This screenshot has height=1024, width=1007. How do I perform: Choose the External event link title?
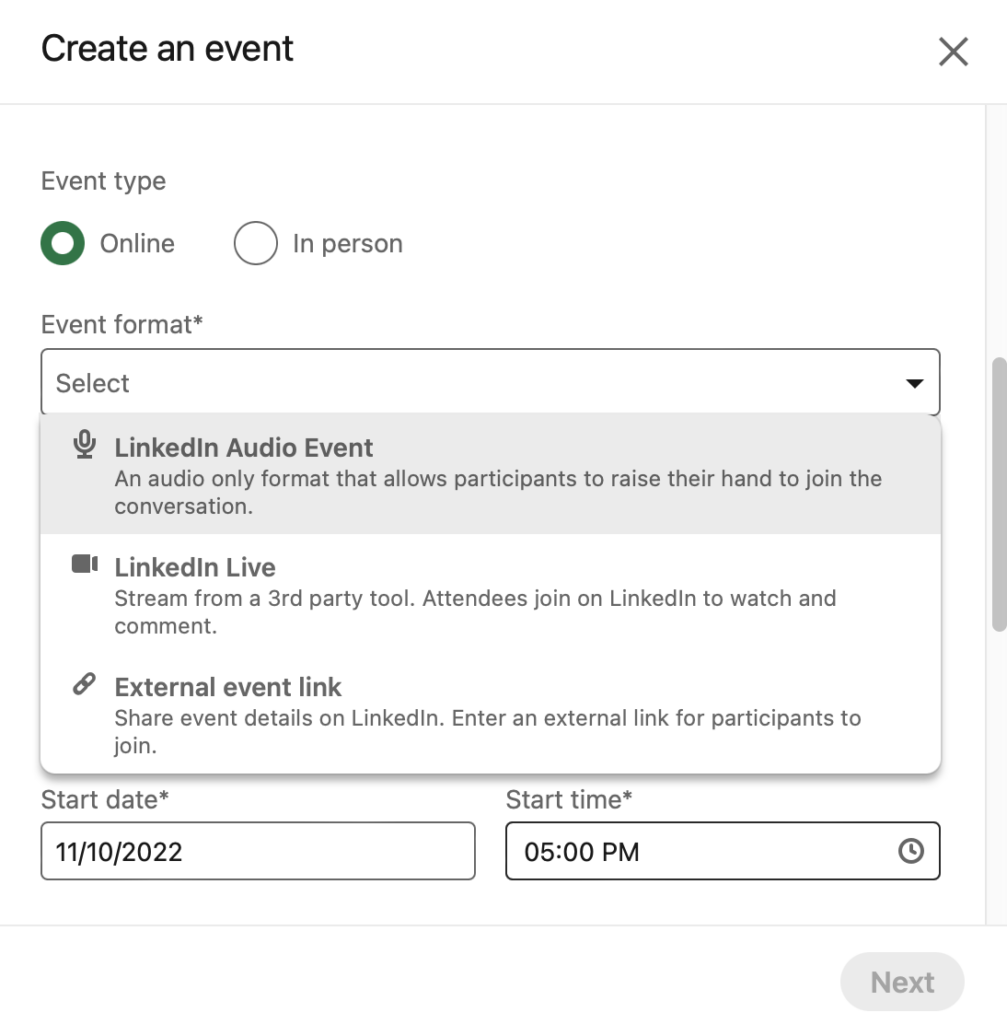[228, 688]
